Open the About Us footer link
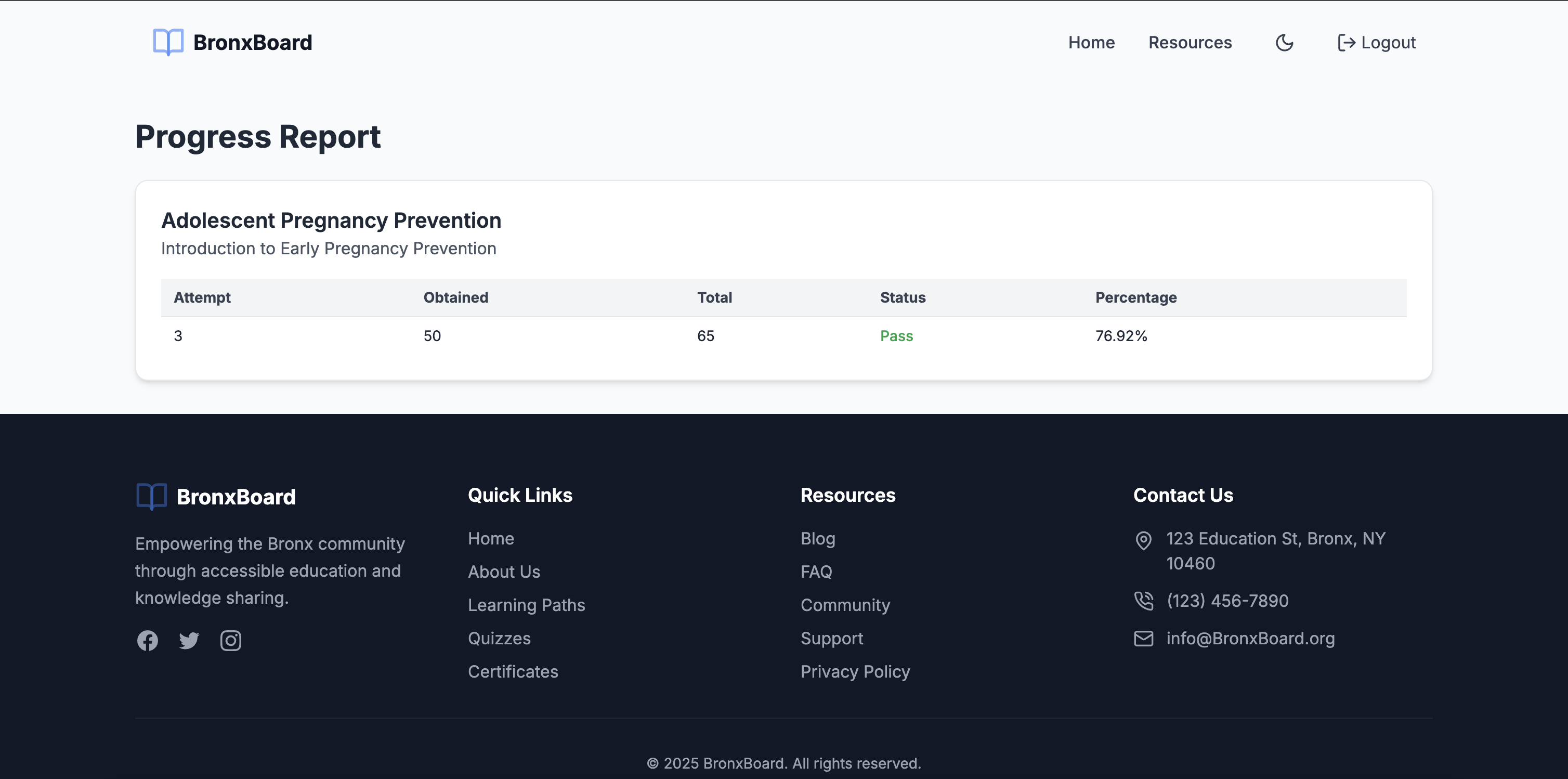The image size is (1568, 779). click(503, 572)
